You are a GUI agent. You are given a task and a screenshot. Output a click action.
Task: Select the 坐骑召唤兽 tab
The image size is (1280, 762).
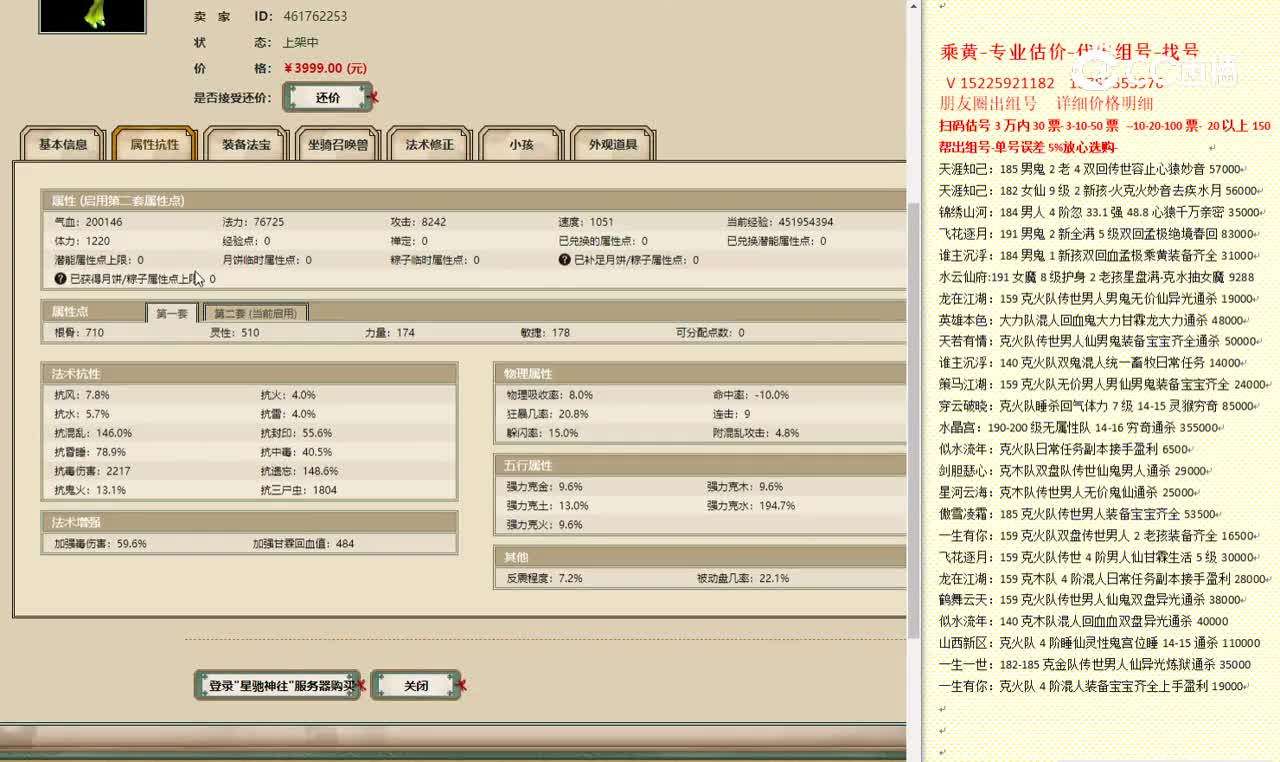pos(337,144)
